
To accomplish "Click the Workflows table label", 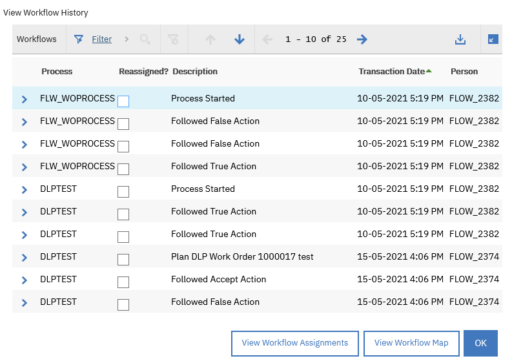I will (37, 39).
